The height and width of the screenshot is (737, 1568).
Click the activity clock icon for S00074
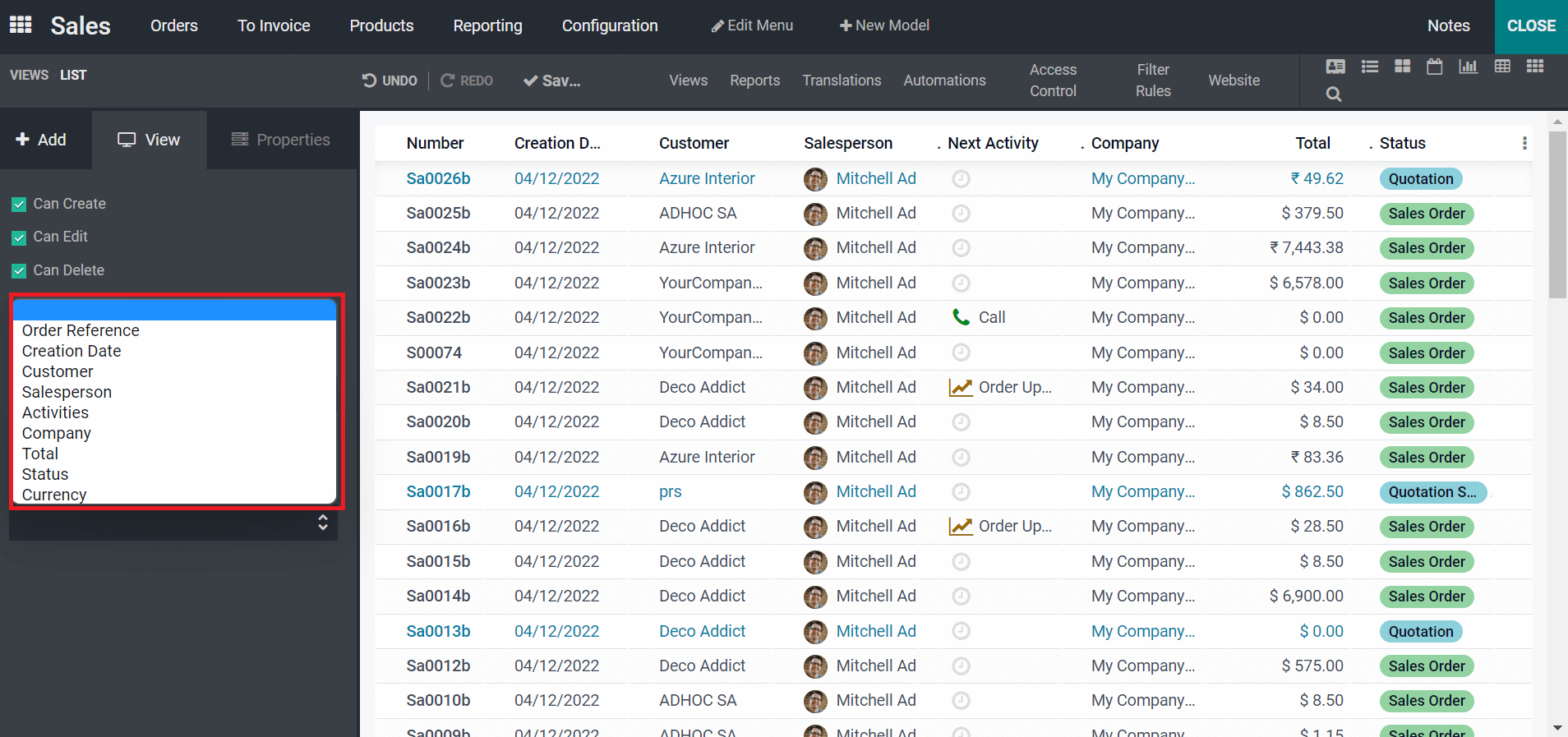pyautogui.click(x=961, y=352)
